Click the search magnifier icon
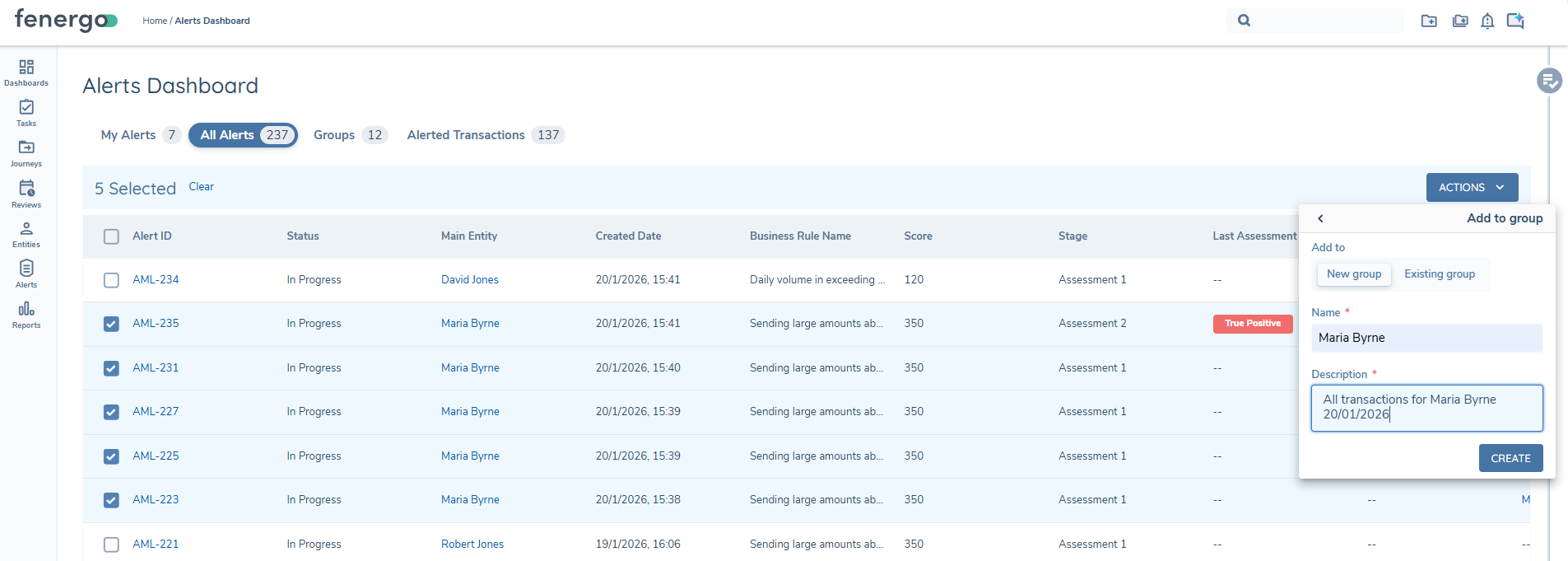Viewport: 1568px width, 561px height. 1244,21
